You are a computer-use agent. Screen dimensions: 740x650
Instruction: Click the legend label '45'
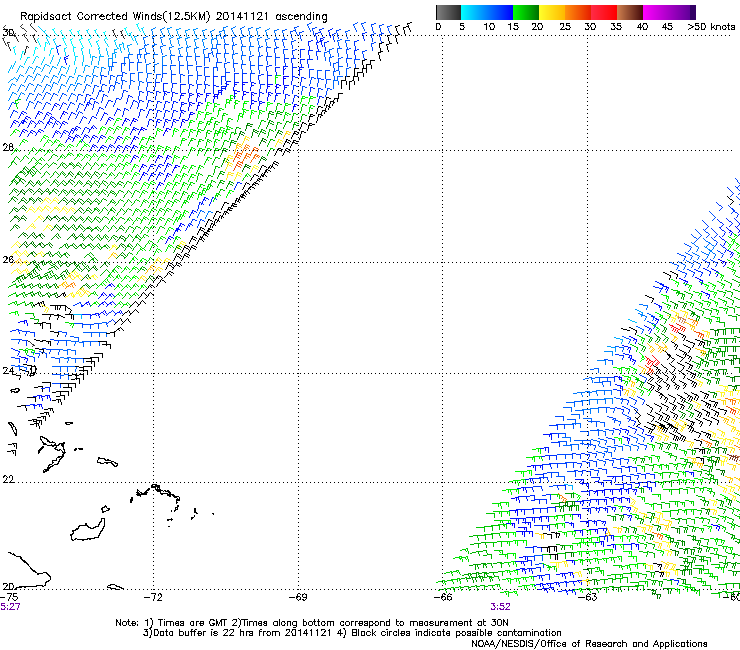click(x=667, y=27)
